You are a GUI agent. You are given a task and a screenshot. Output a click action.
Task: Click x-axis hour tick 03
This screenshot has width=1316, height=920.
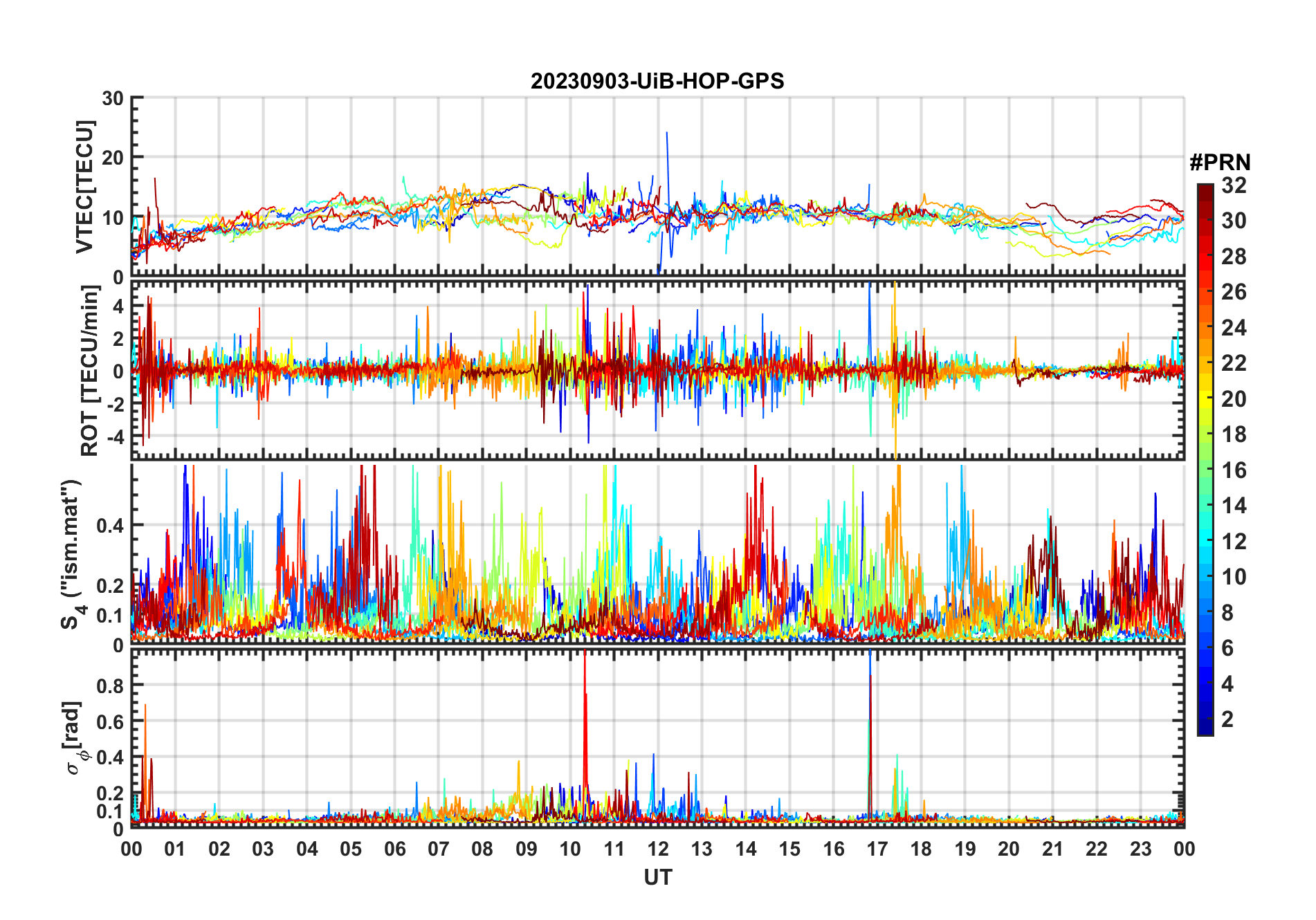(263, 849)
